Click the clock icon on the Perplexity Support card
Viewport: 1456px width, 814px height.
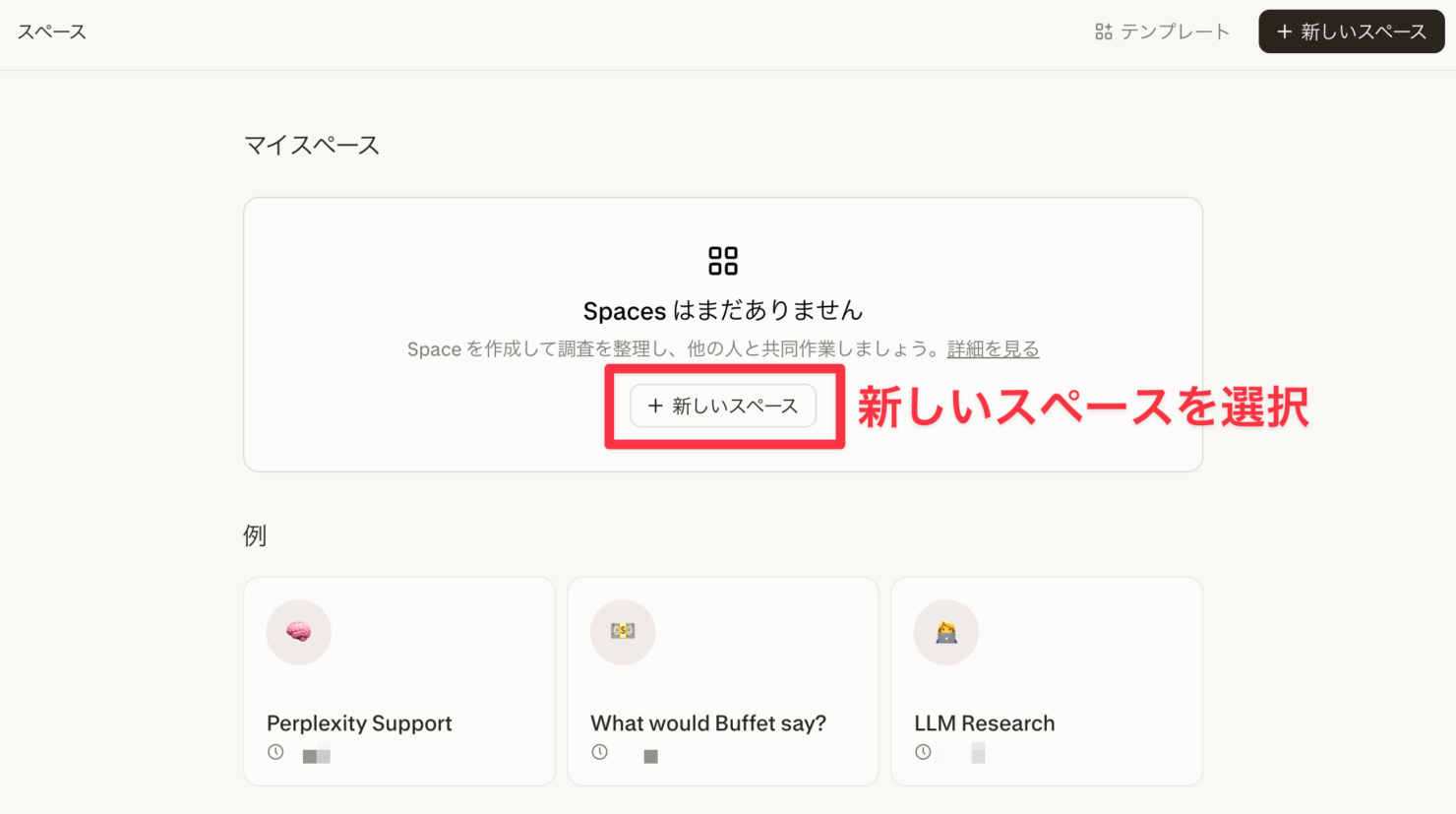pos(274,752)
